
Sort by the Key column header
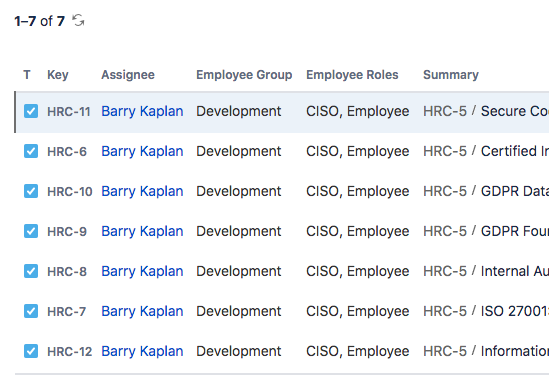coord(58,75)
